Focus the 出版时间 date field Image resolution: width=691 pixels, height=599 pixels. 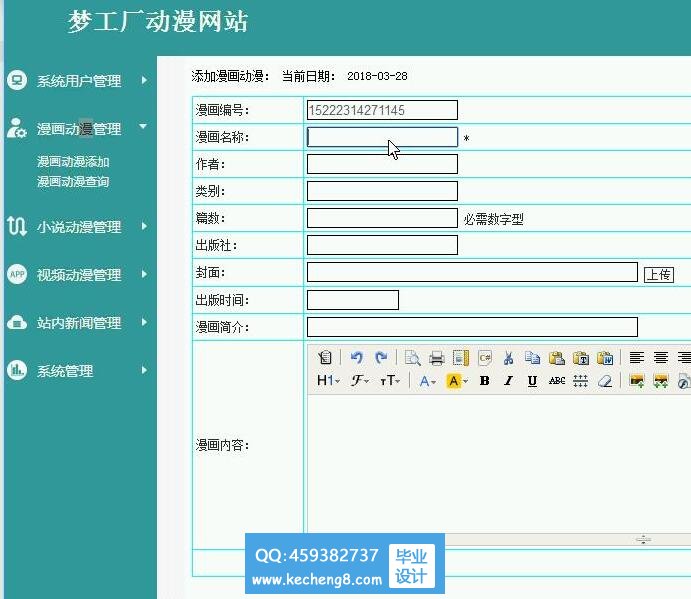(353, 300)
